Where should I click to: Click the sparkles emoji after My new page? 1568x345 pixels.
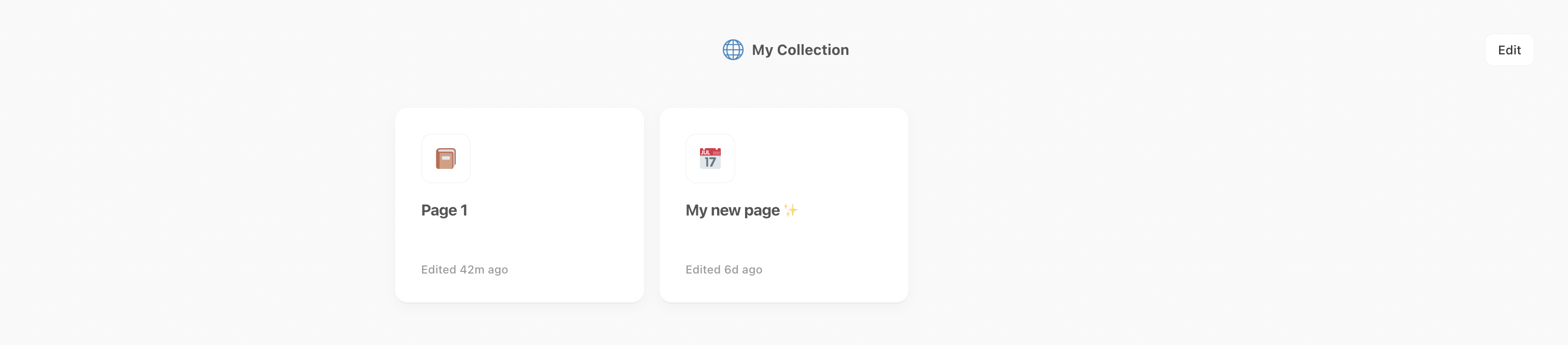pos(791,210)
